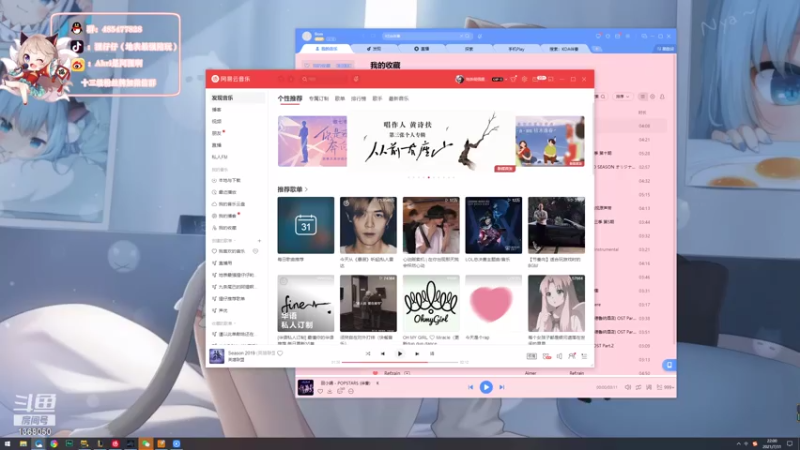Open the center banner 从前有座山 album
This screenshot has width=800, height=450.
pos(431,143)
